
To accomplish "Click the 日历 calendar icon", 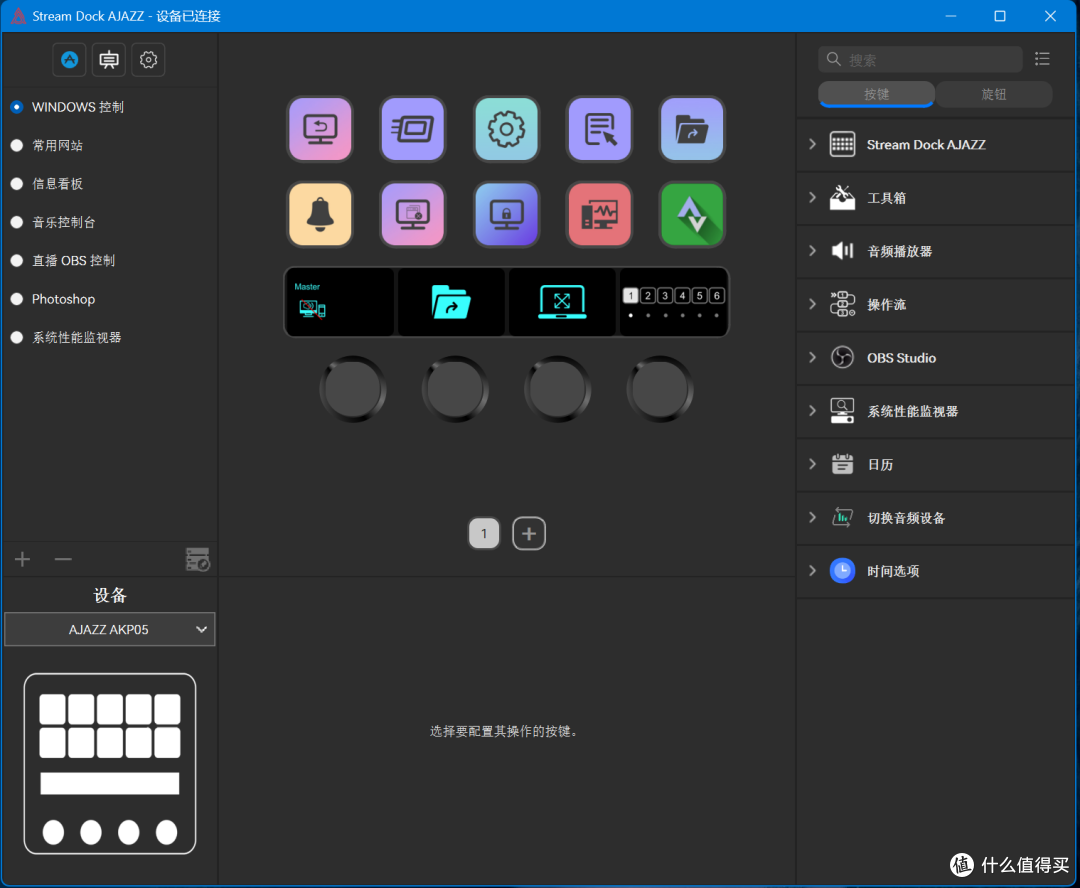I will click(842, 464).
